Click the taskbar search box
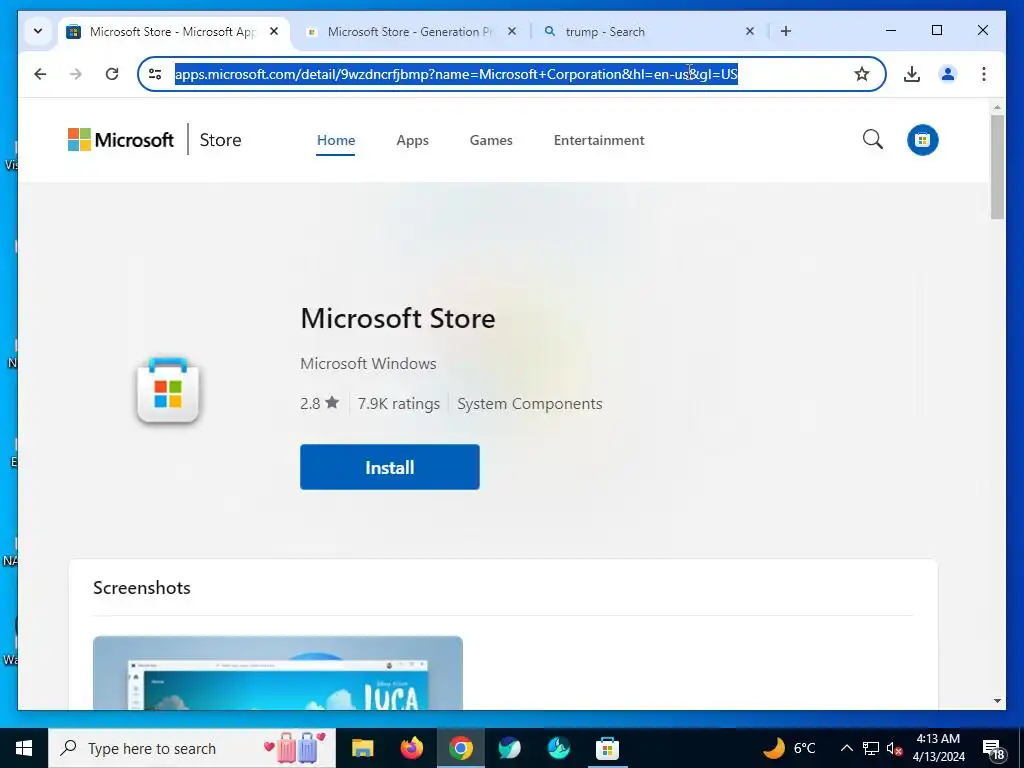1024x768 pixels. [x=192, y=748]
